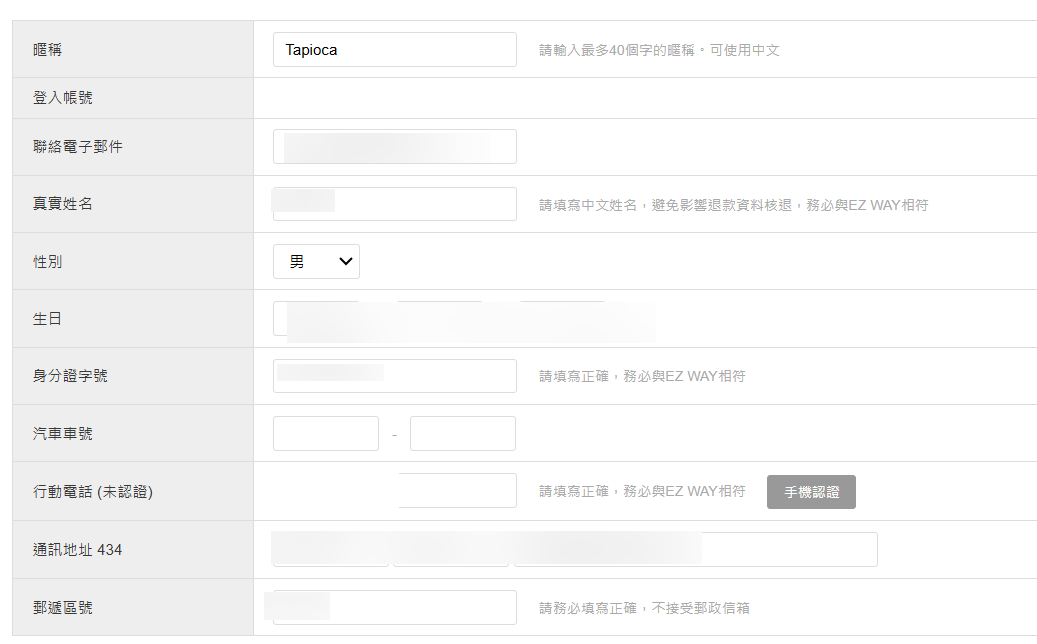Click the 郵遞區號 postal code field
This screenshot has width=1037, height=644.
click(x=394, y=607)
